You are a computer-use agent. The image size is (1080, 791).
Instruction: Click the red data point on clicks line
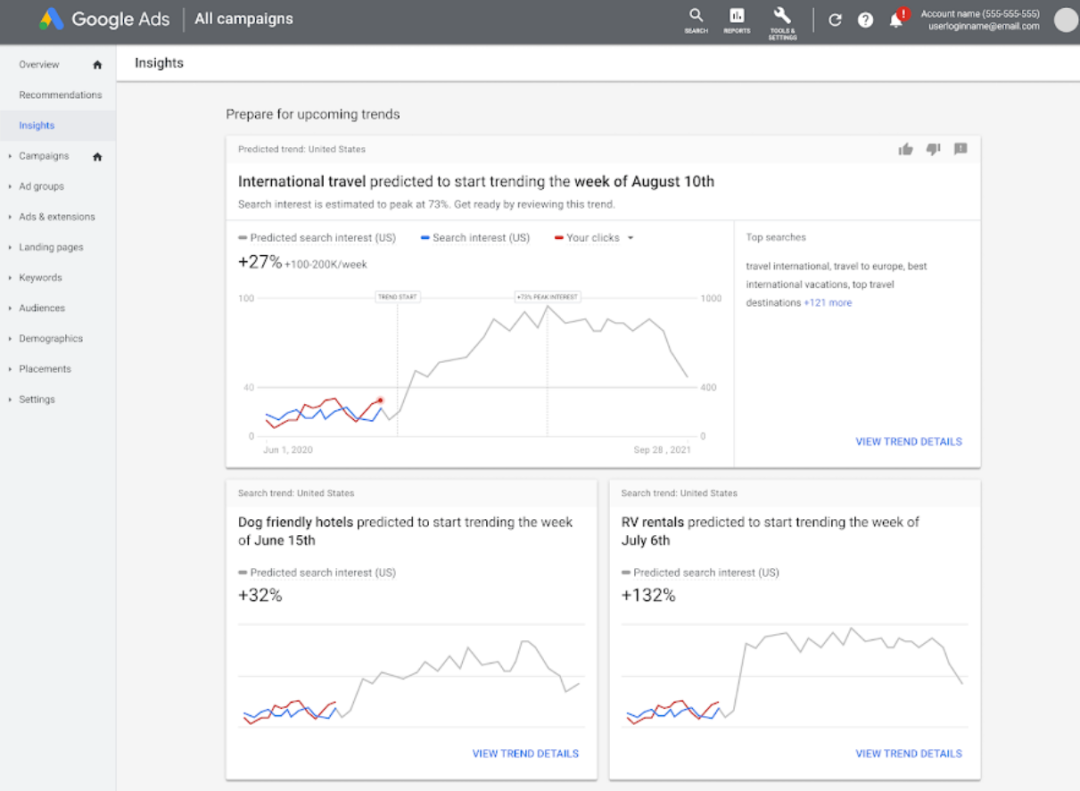pyautogui.click(x=380, y=400)
